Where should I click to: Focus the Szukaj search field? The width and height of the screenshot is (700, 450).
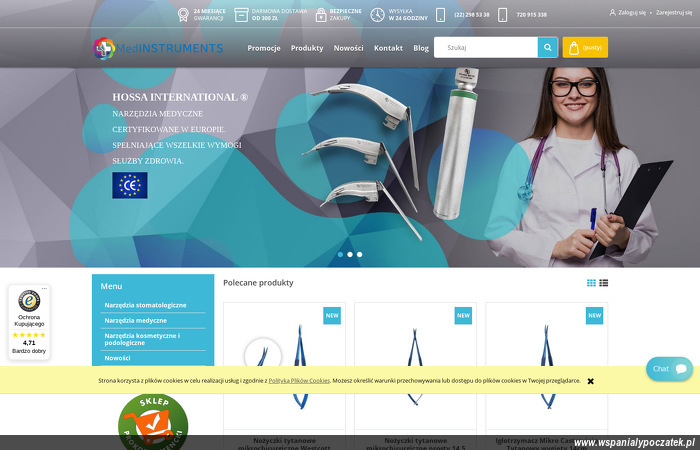[x=486, y=47]
